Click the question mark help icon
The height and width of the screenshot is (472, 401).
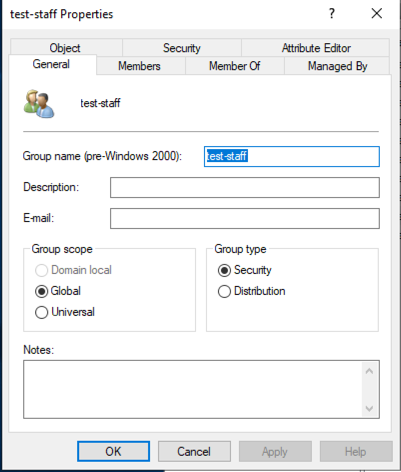click(331, 14)
